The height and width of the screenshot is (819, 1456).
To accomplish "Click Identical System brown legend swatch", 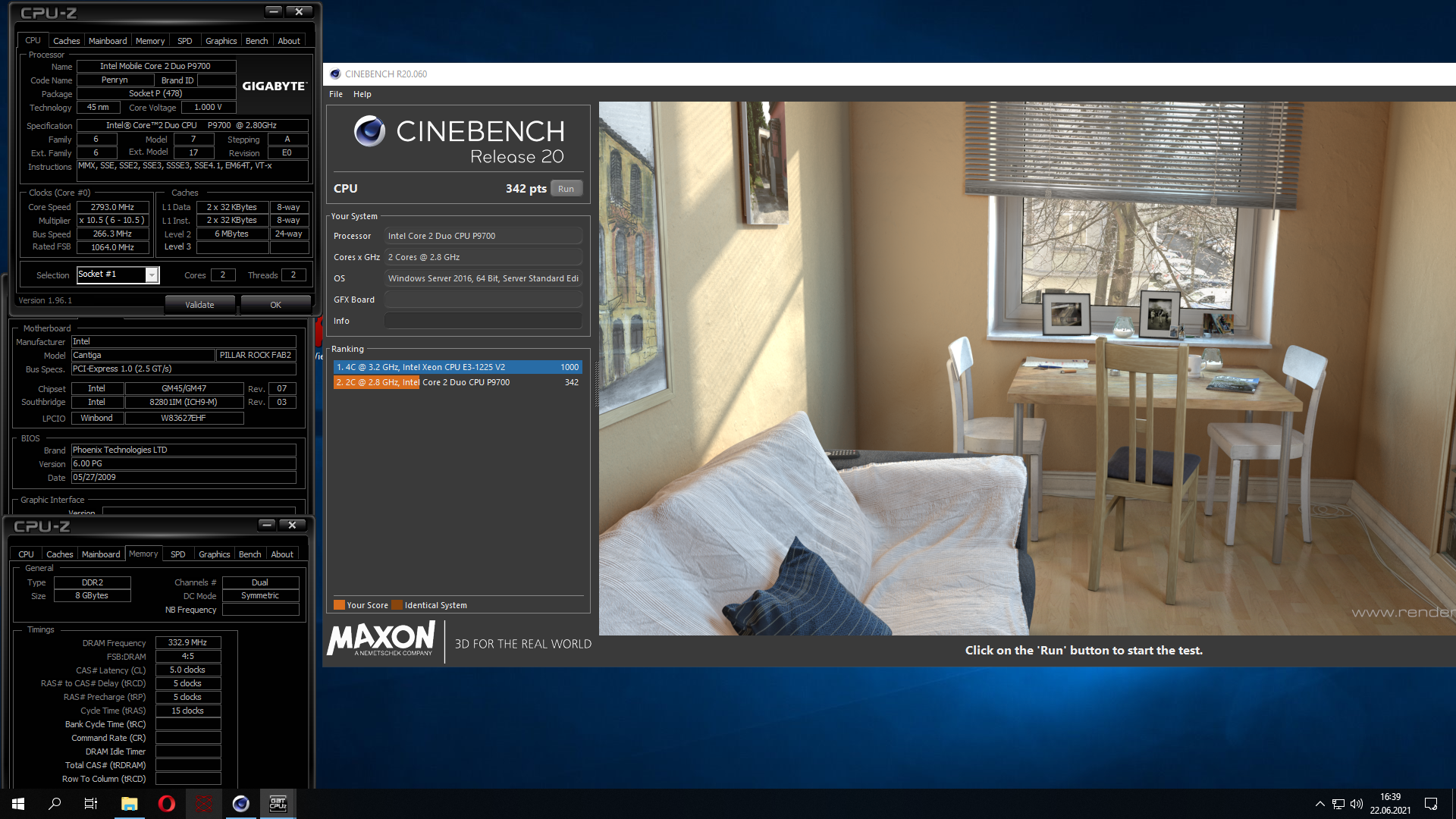I will pyautogui.click(x=397, y=605).
